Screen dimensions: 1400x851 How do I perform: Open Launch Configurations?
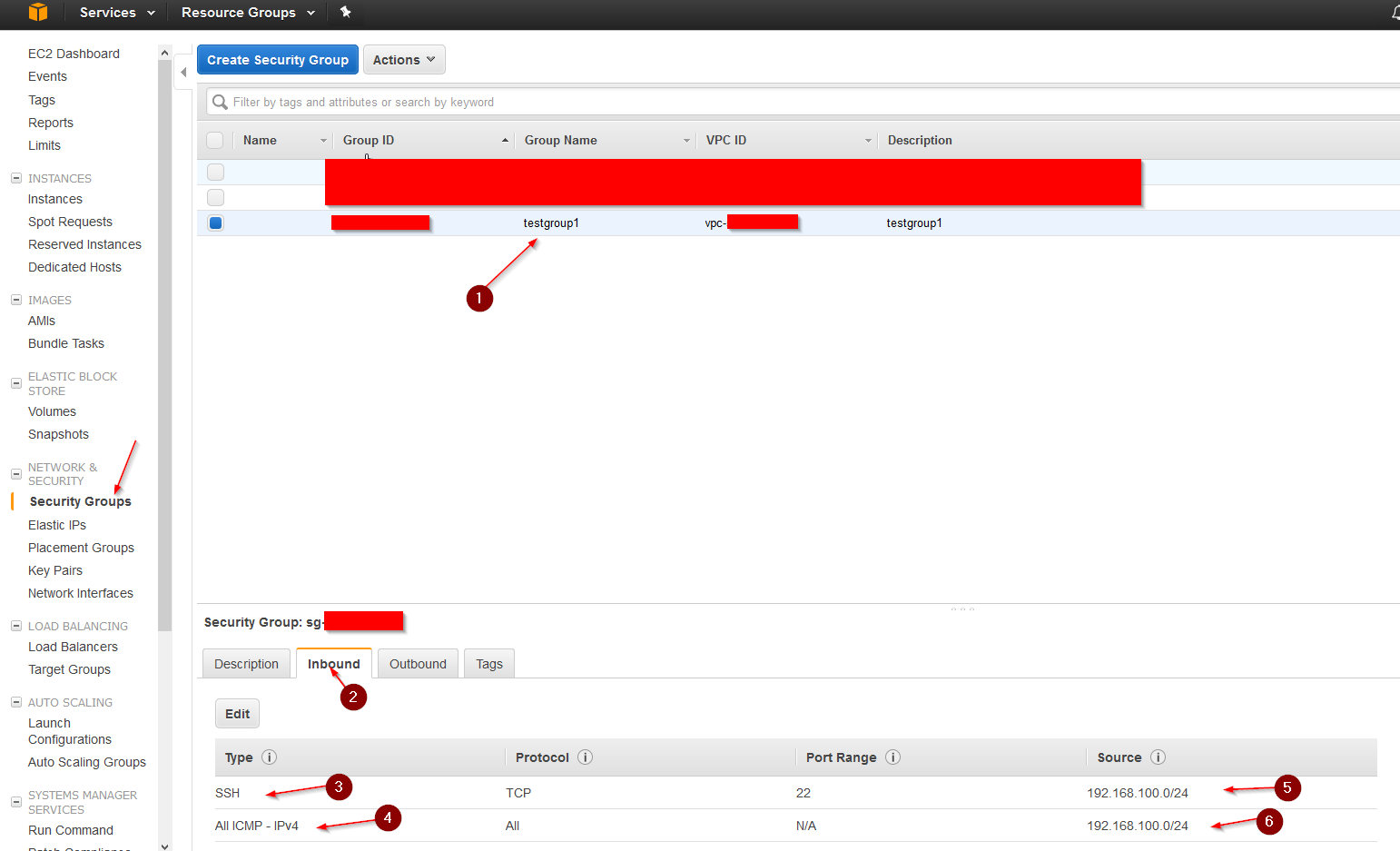tap(70, 731)
